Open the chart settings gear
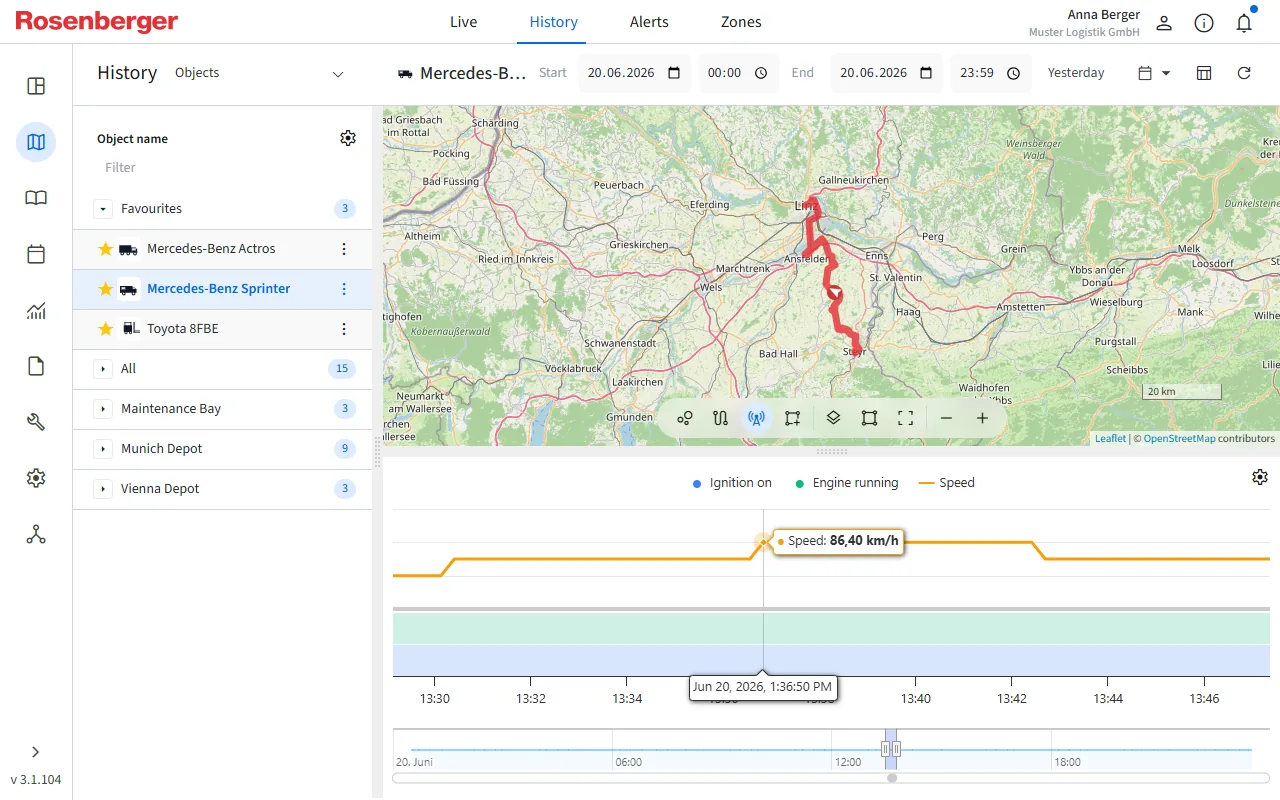The width and height of the screenshot is (1280, 800). (1260, 477)
